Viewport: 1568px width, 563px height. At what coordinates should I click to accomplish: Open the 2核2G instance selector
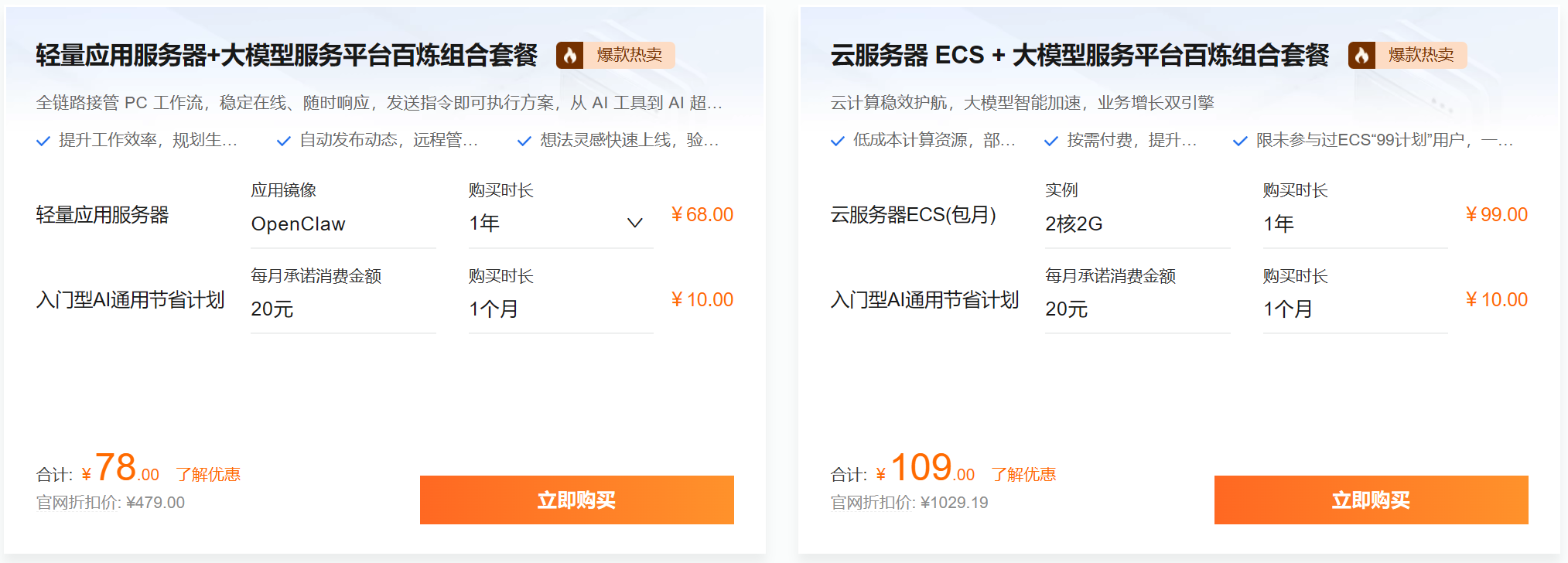(1136, 224)
